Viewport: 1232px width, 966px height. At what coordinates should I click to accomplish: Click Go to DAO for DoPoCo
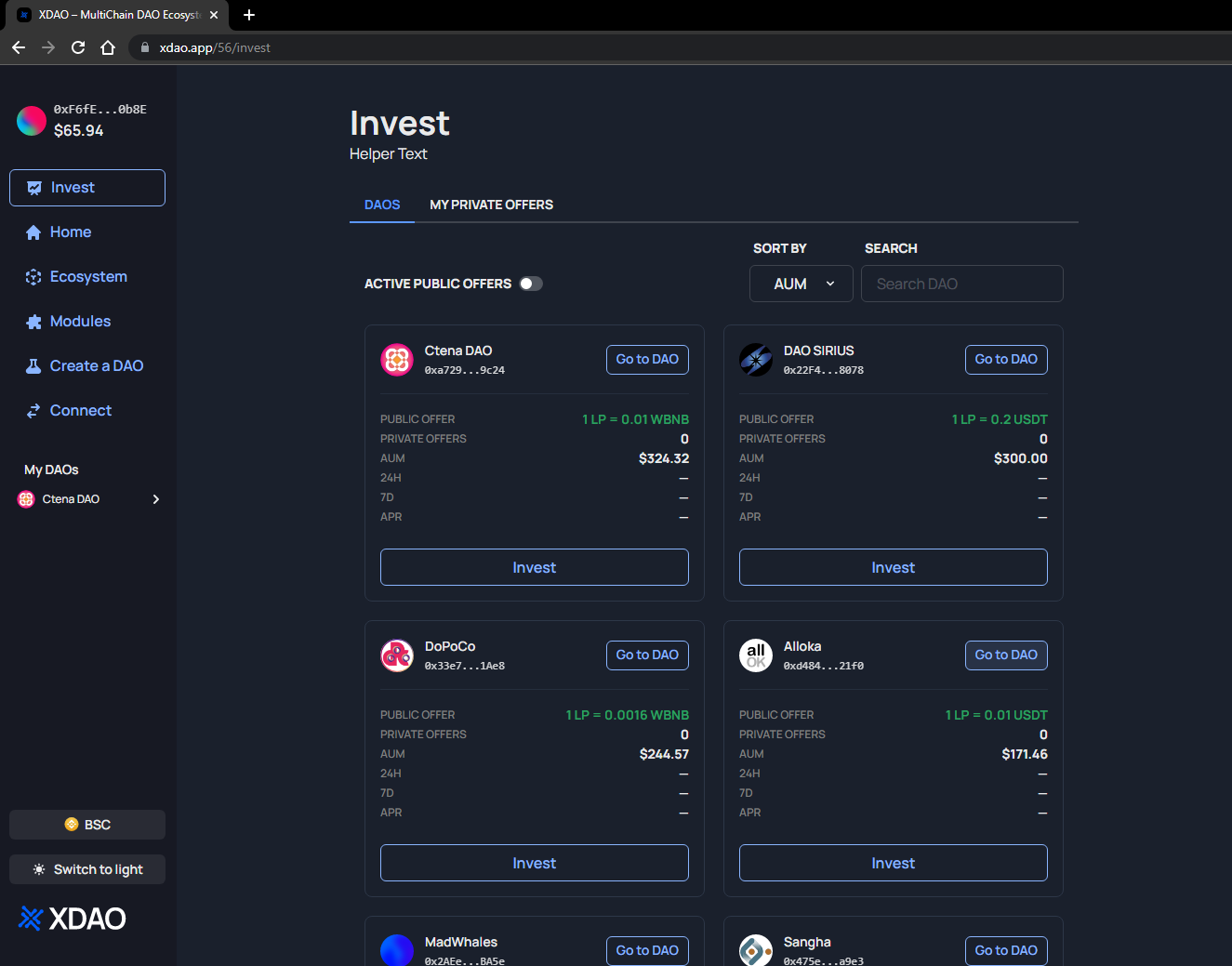click(x=647, y=655)
